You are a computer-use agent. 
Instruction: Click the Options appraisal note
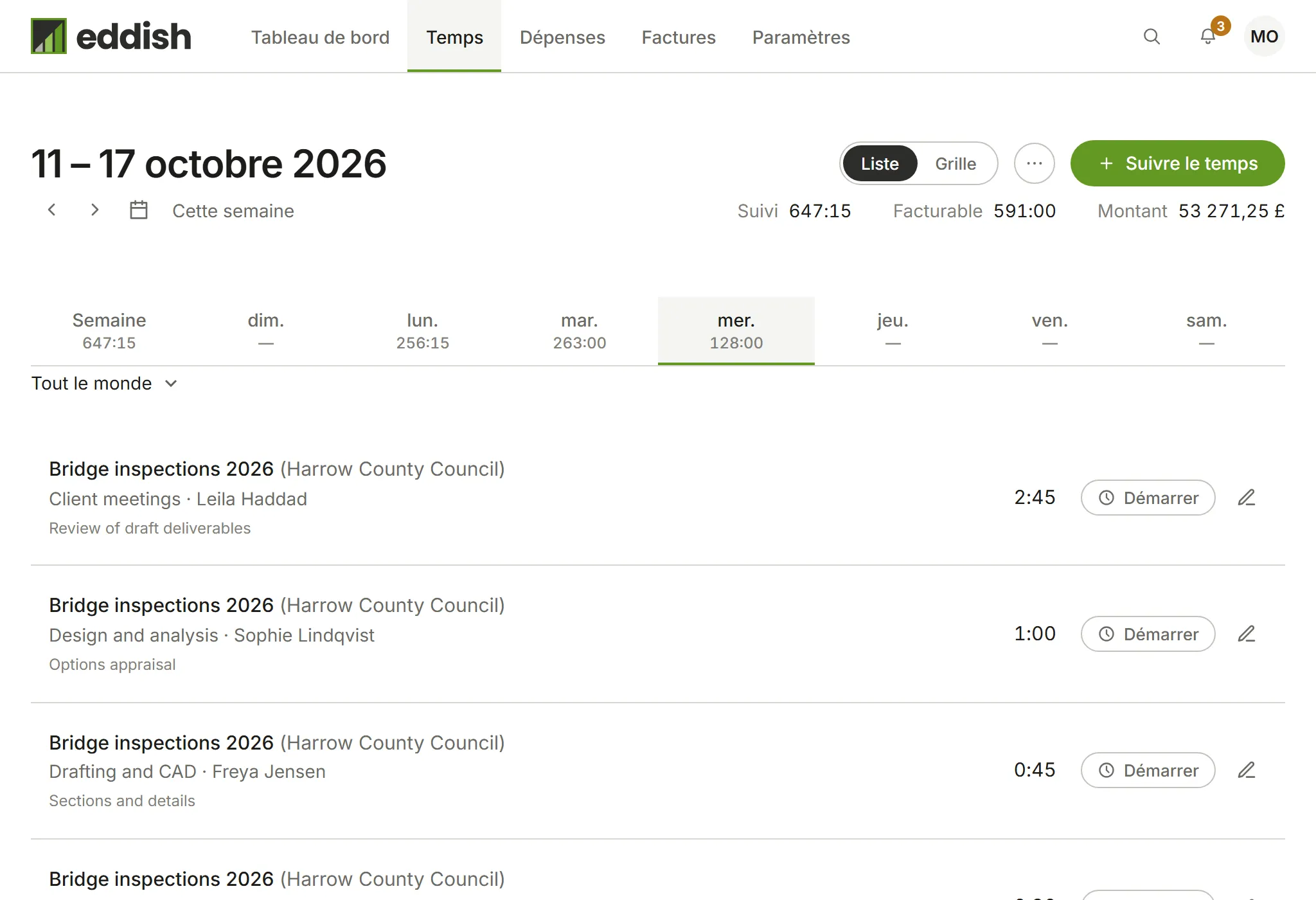[x=112, y=664]
